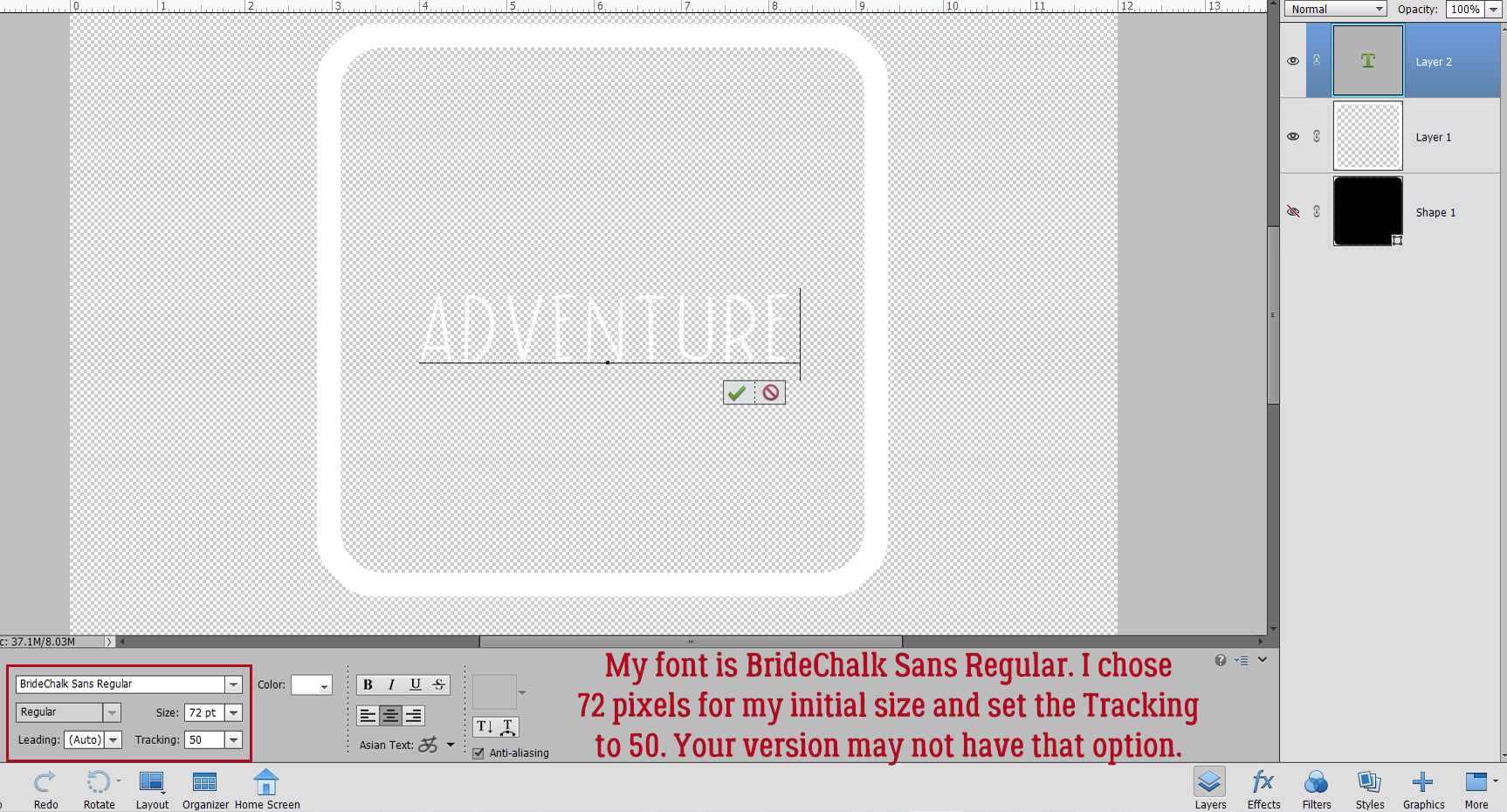Viewport: 1507px width, 812px height.
Task: Select Layer 2 text thumbnail
Action: pos(1368,60)
